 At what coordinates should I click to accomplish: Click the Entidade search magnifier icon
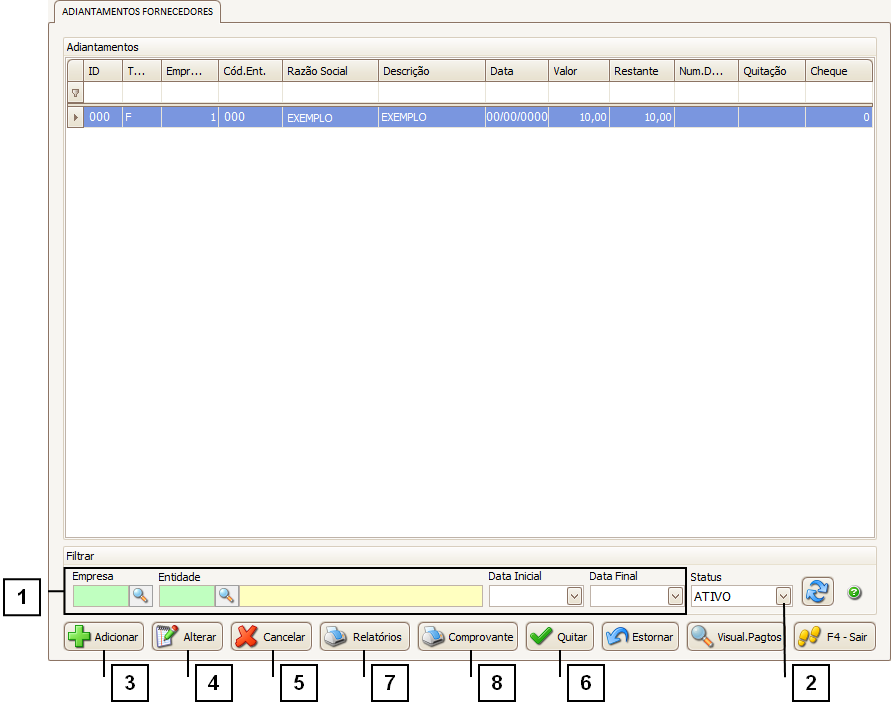pos(227,596)
